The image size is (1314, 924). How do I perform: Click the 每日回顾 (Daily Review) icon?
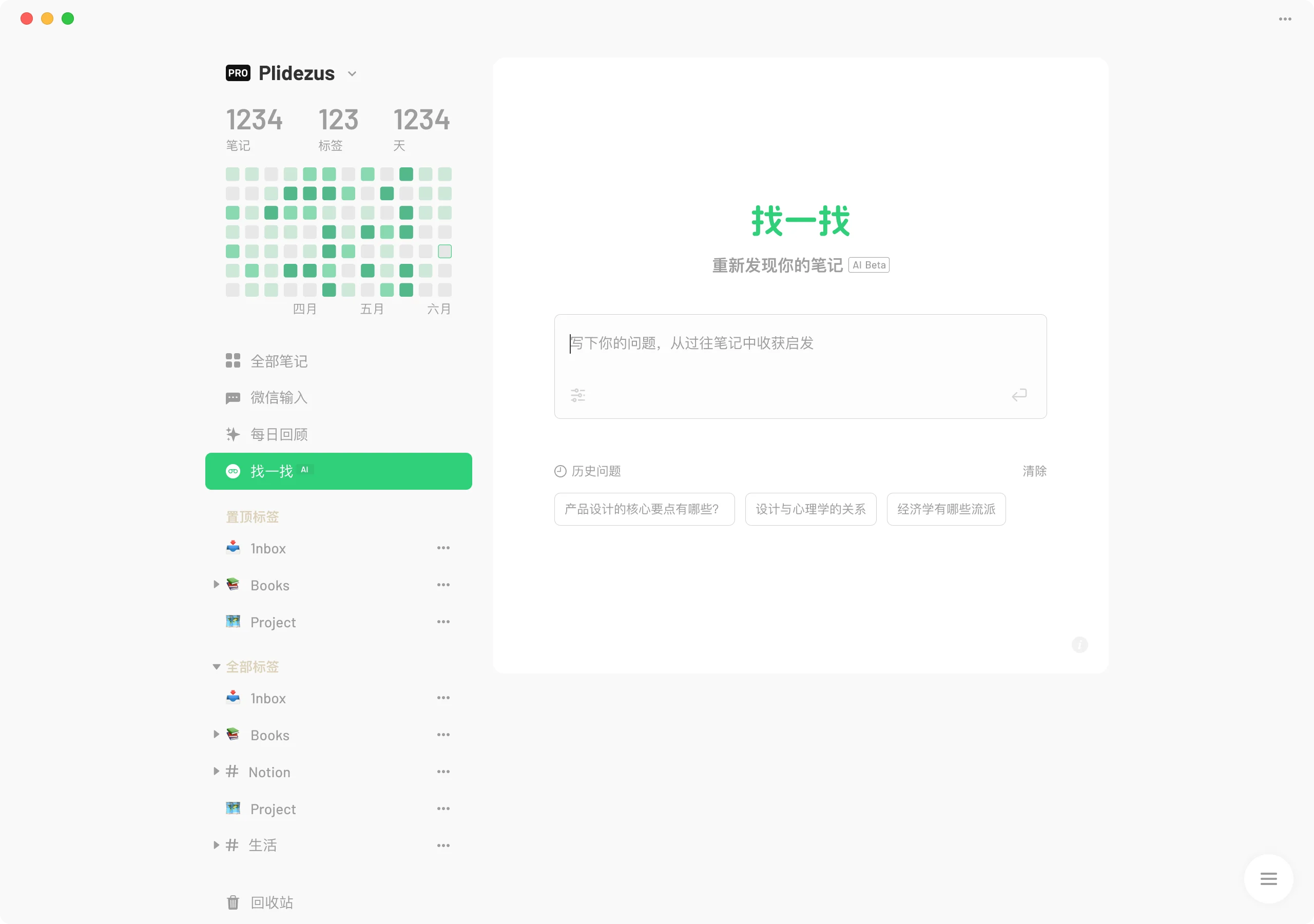pyautogui.click(x=232, y=434)
